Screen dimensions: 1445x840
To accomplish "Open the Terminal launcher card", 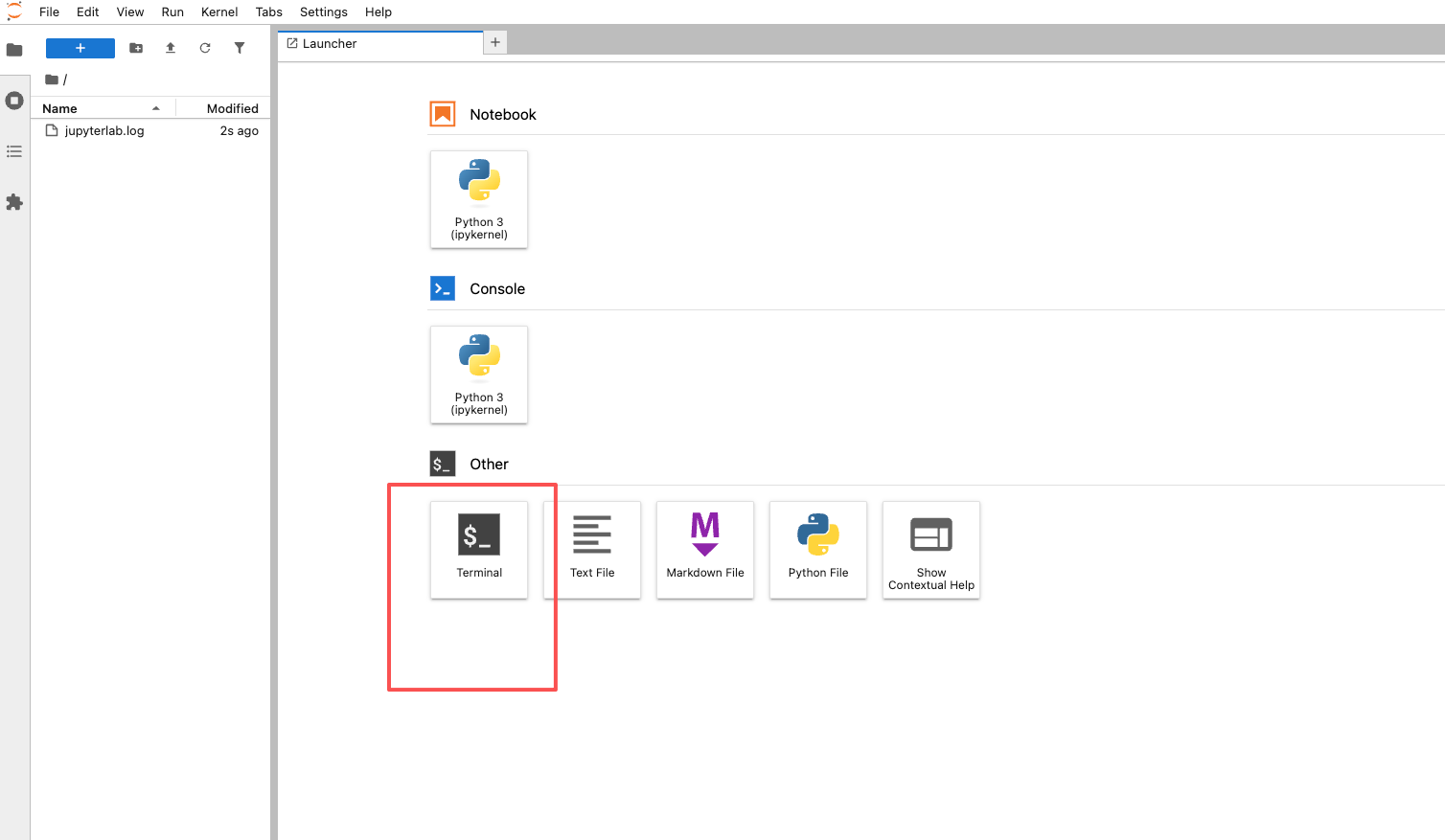I will pos(479,549).
